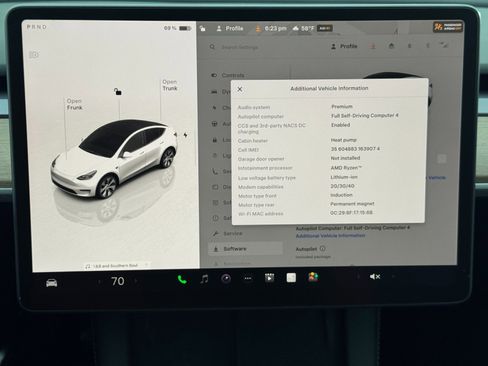Tap the home icon in settings header
Image resolution: width=488 pixels, height=366 pixels.
coord(391,46)
